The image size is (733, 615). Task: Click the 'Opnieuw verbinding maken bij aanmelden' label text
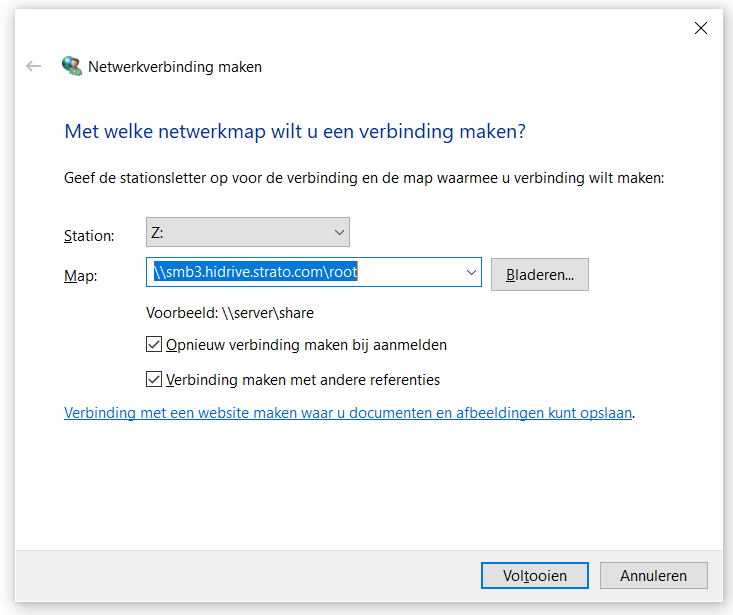[x=306, y=345]
